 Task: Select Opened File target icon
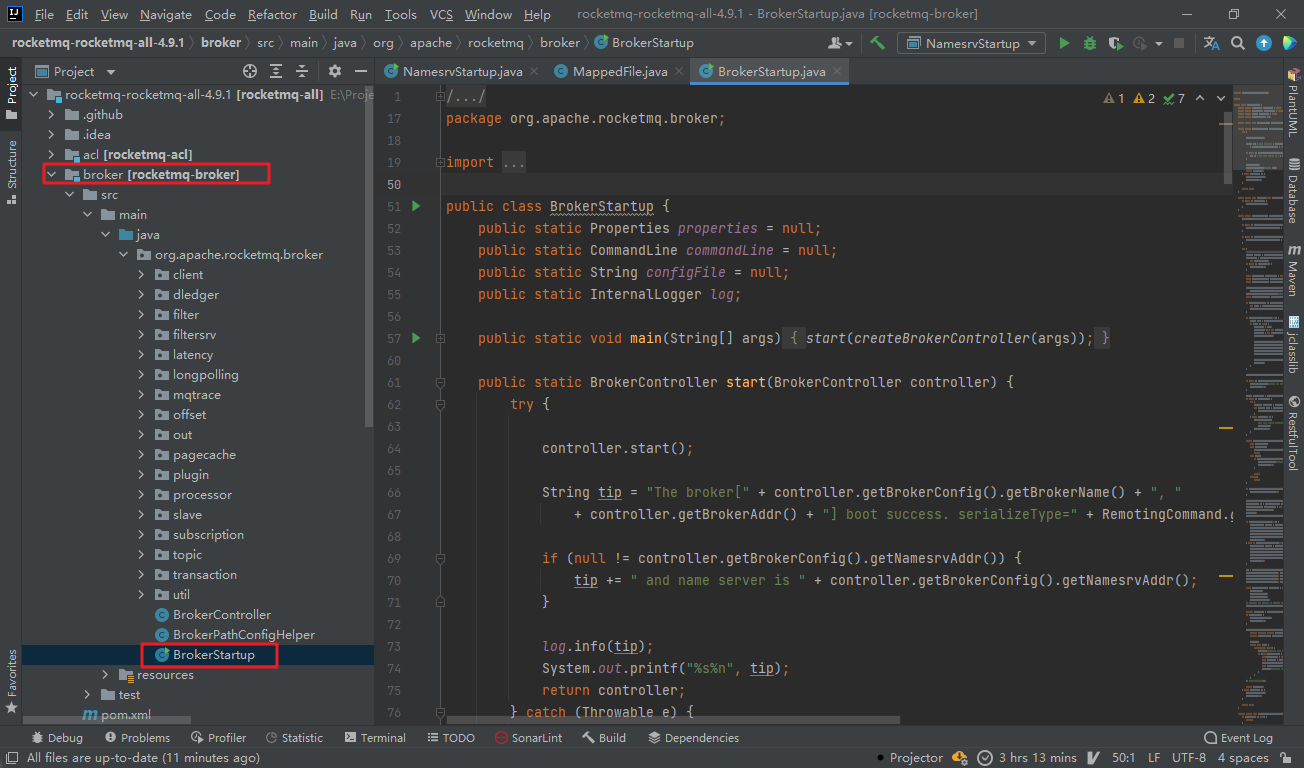[249, 71]
